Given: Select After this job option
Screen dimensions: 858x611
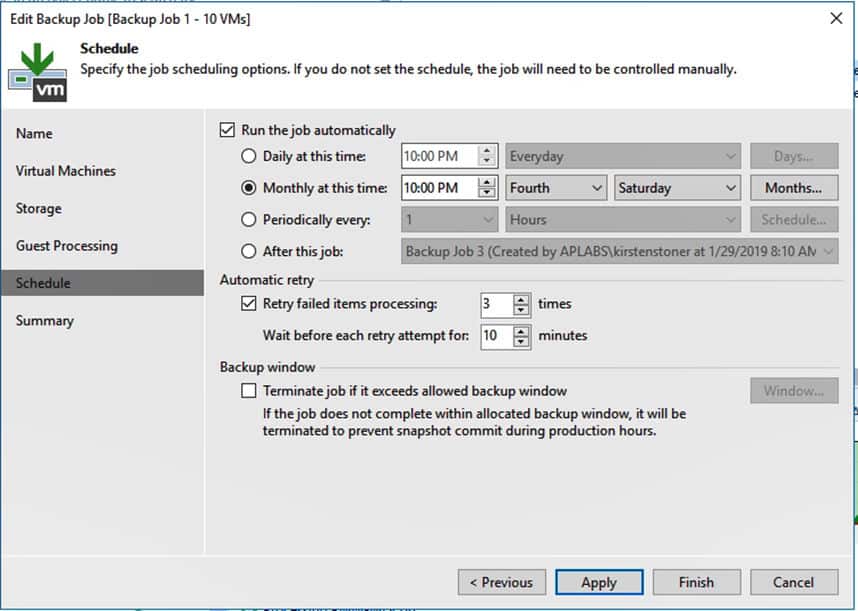Looking at the screenshot, I should click(248, 252).
